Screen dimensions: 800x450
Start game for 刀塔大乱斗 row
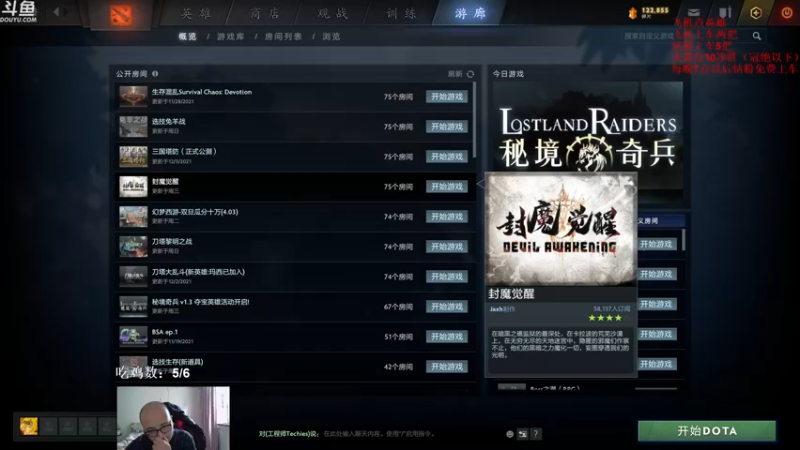[x=447, y=277]
